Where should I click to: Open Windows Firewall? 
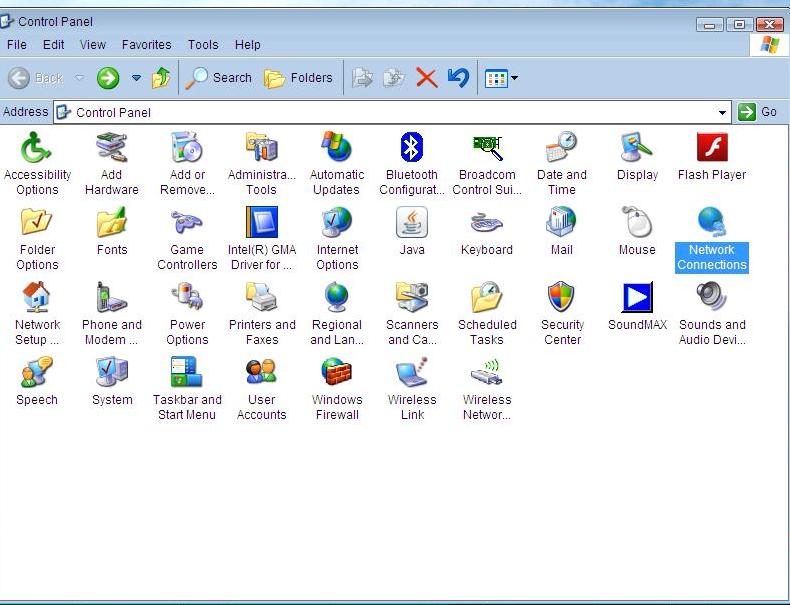337,388
